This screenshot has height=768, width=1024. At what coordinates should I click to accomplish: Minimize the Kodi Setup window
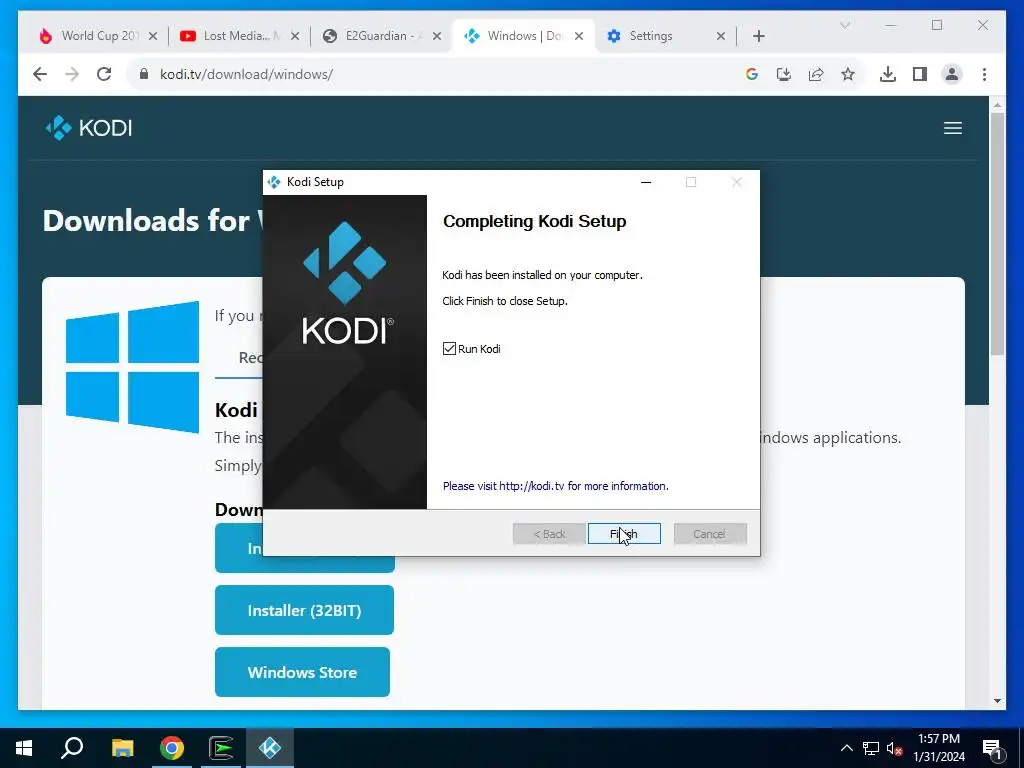(646, 182)
